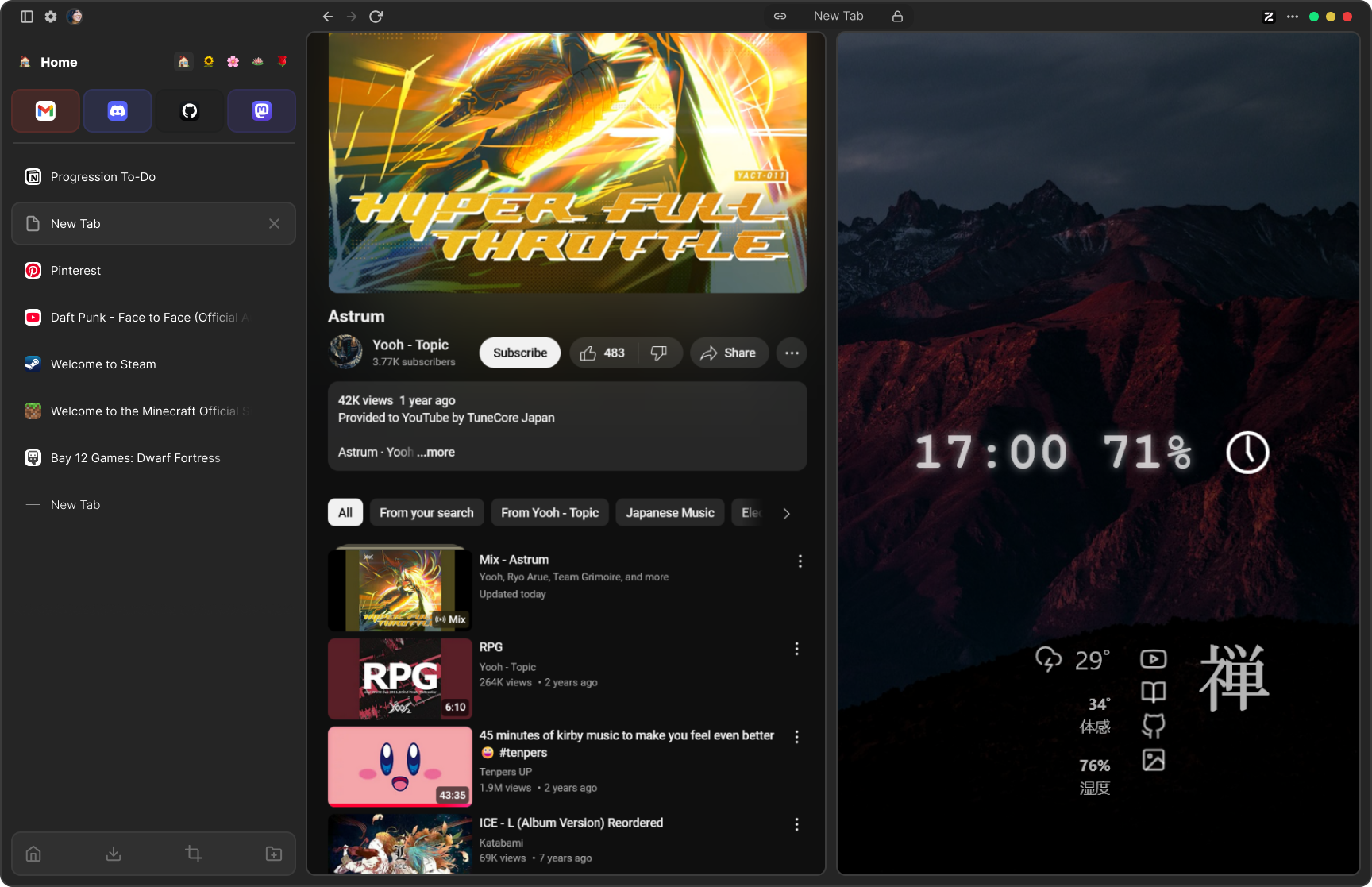
Task: Like the Astrum video
Action: pos(603,353)
